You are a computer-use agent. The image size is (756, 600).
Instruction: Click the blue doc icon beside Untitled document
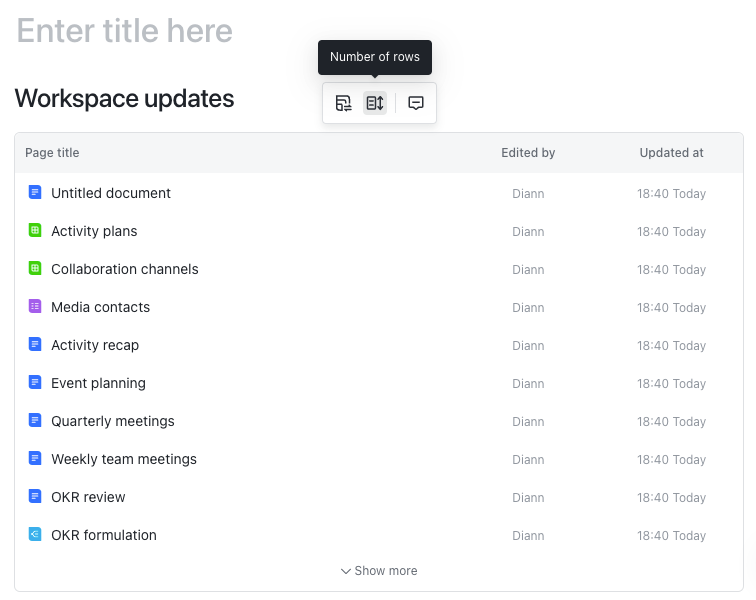(35, 192)
